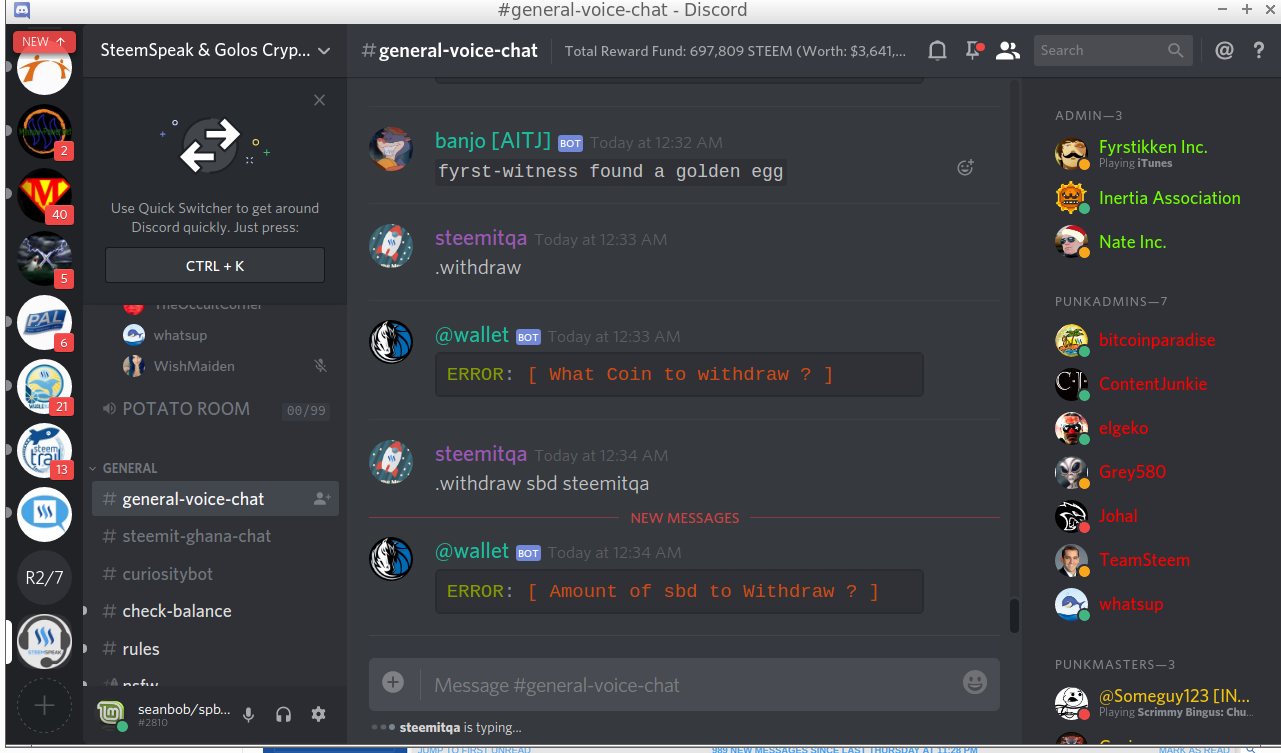
Task: Toggle the member list icon
Action: (1008, 50)
